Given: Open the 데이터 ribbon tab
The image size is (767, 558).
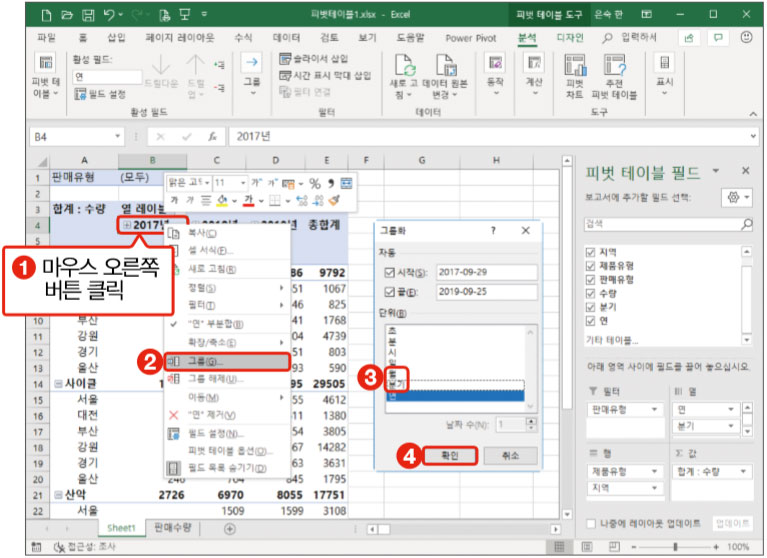Looking at the screenshot, I should pos(286,38).
